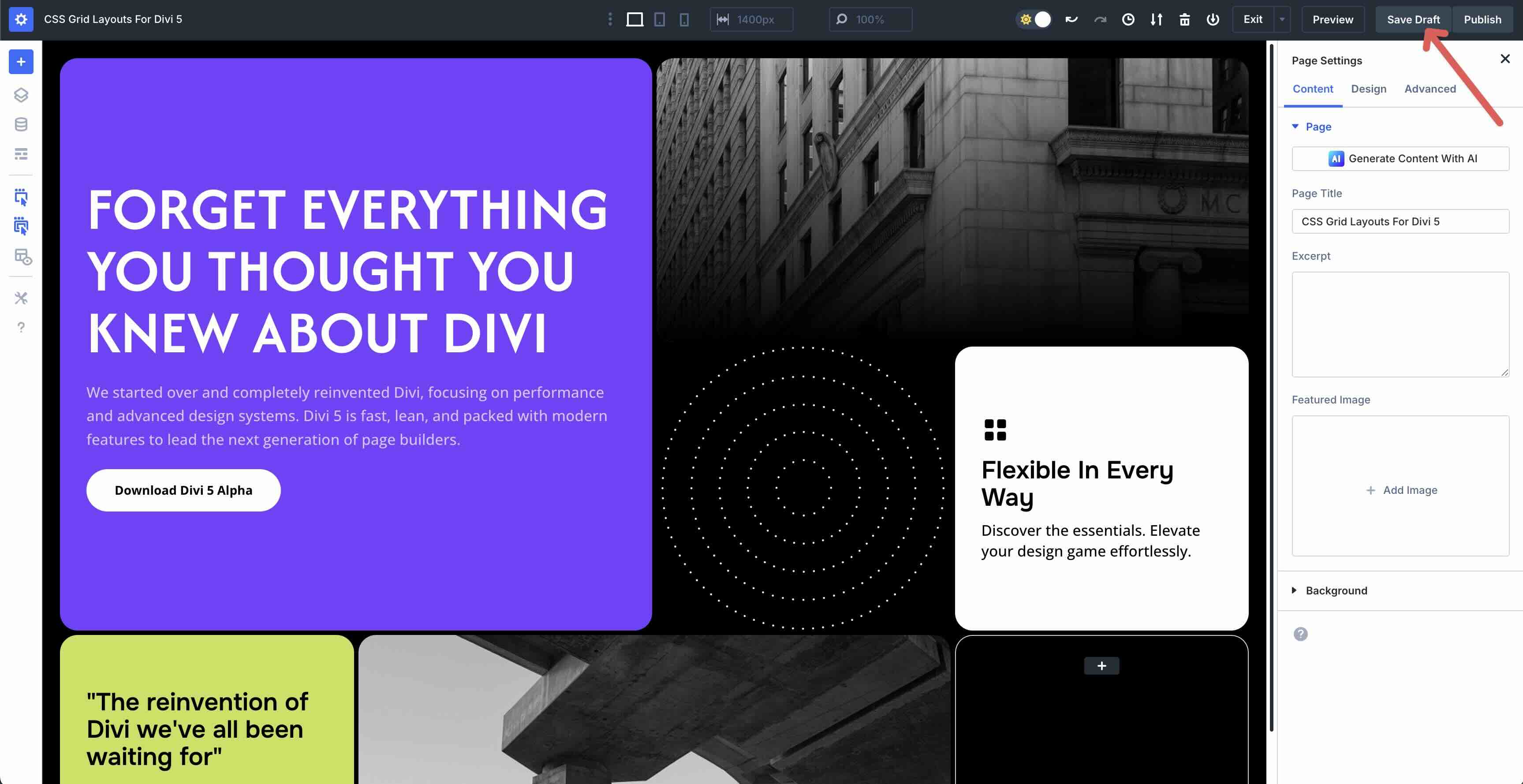Toggle light/dark mode switch in toolbar
Screen dimensions: 1523x784
(x=1034, y=19)
